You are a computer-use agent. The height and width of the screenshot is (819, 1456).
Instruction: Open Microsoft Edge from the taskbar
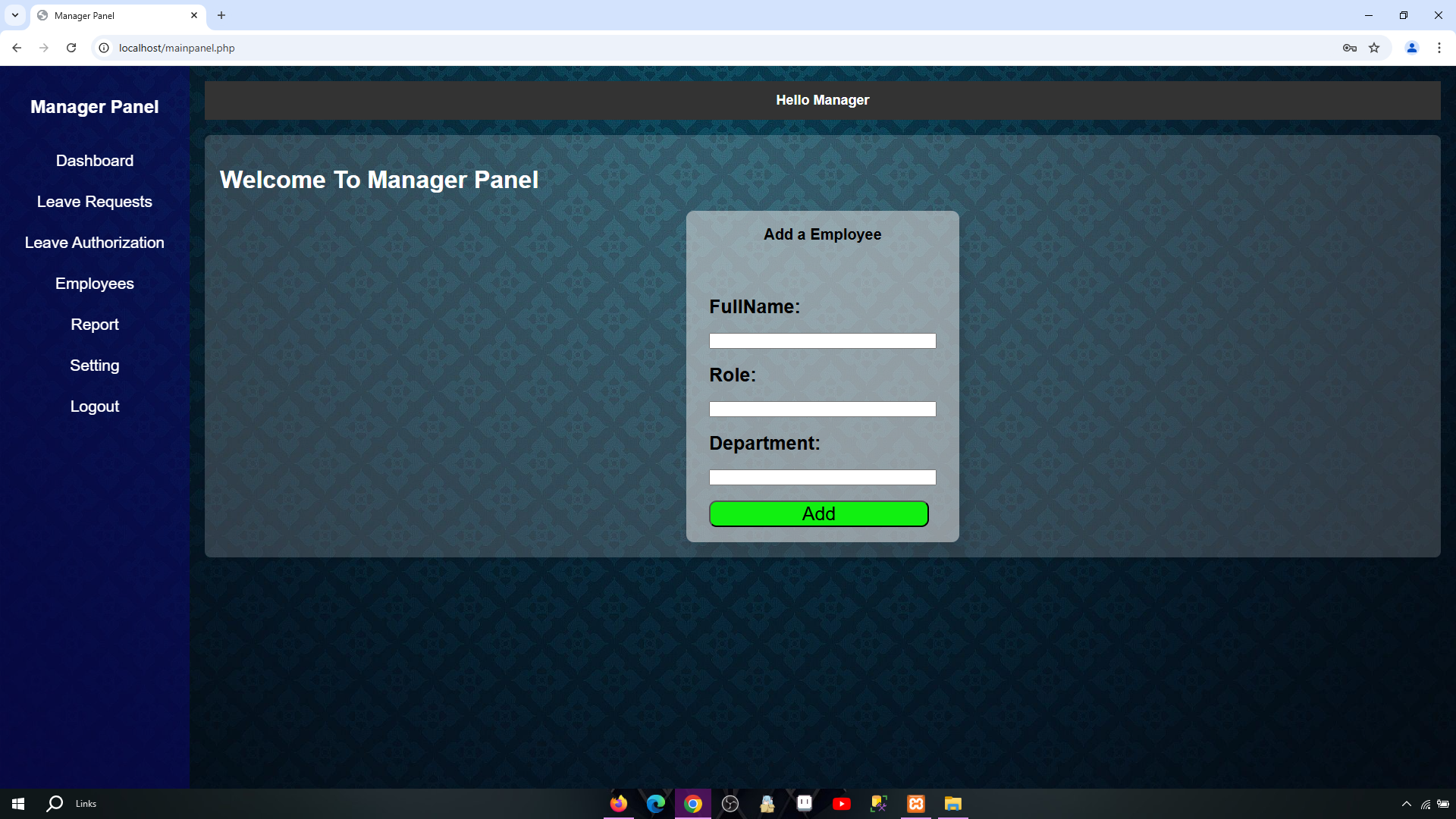coord(655,803)
